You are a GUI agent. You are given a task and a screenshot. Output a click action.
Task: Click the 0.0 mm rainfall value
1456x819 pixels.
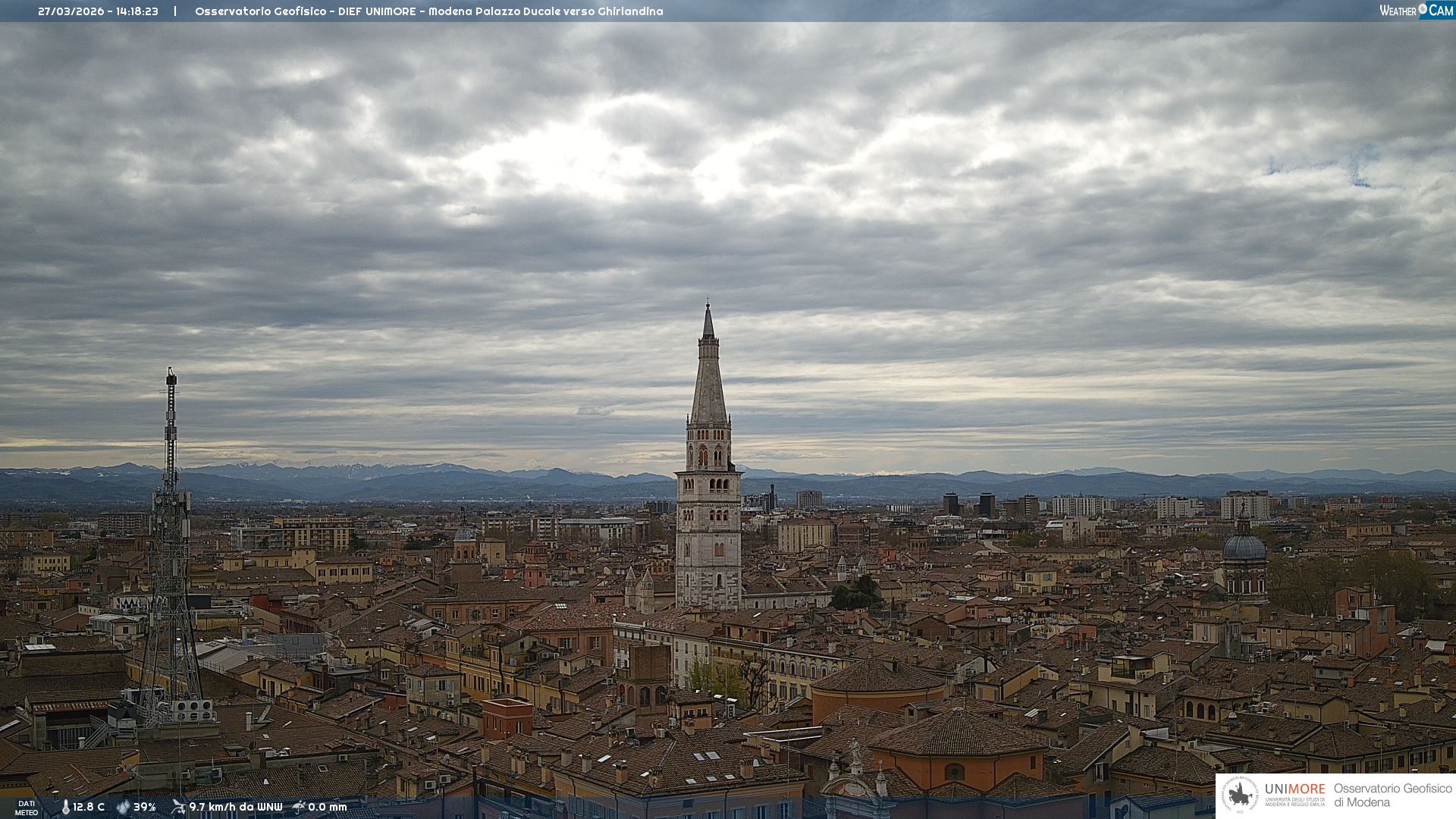(328, 807)
